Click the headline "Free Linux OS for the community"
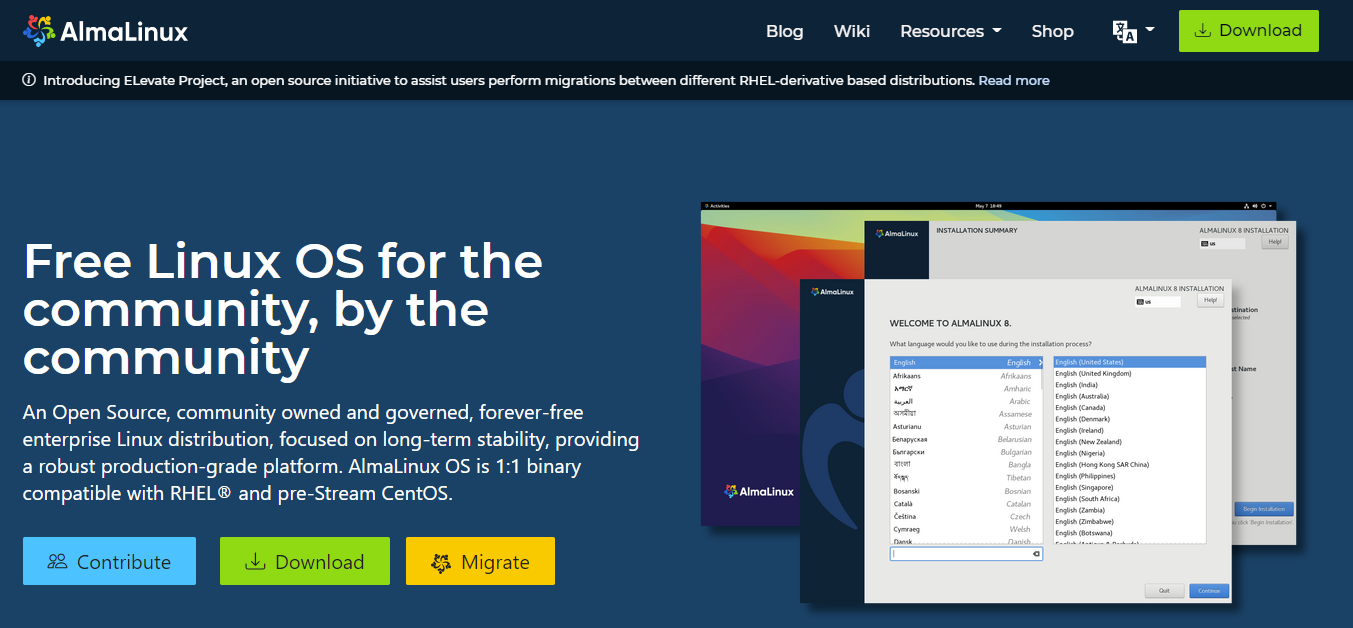Screen dimensions: 1353x628 coord(283,310)
